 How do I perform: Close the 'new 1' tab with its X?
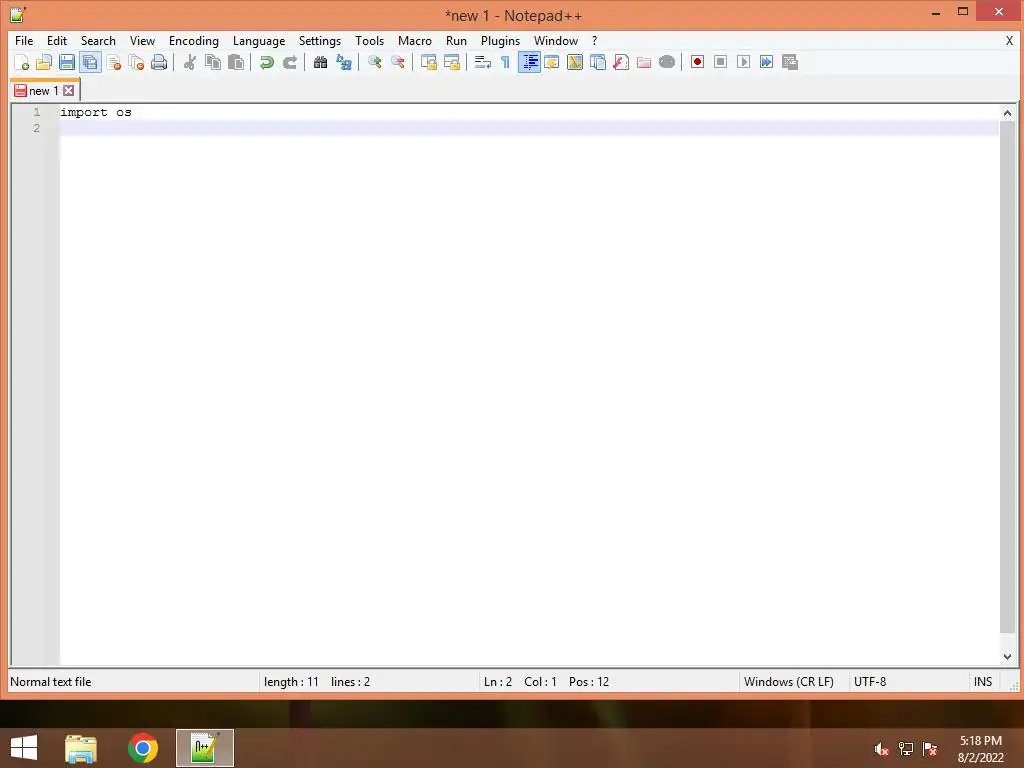click(69, 91)
